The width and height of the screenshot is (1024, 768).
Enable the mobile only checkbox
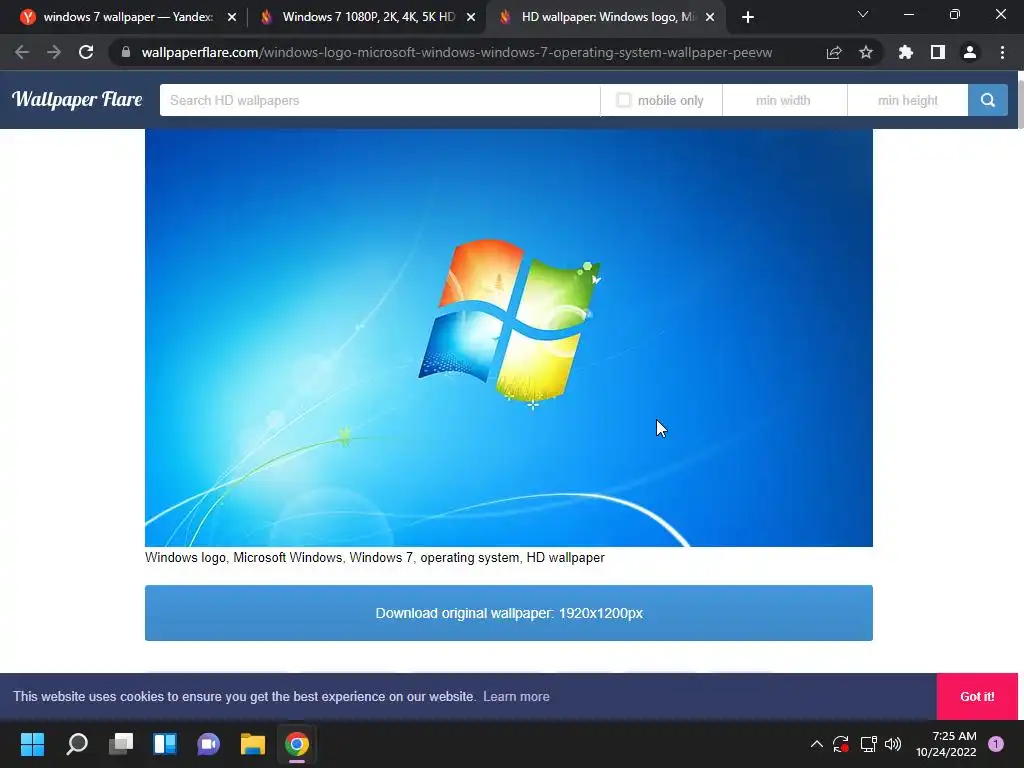(x=624, y=100)
